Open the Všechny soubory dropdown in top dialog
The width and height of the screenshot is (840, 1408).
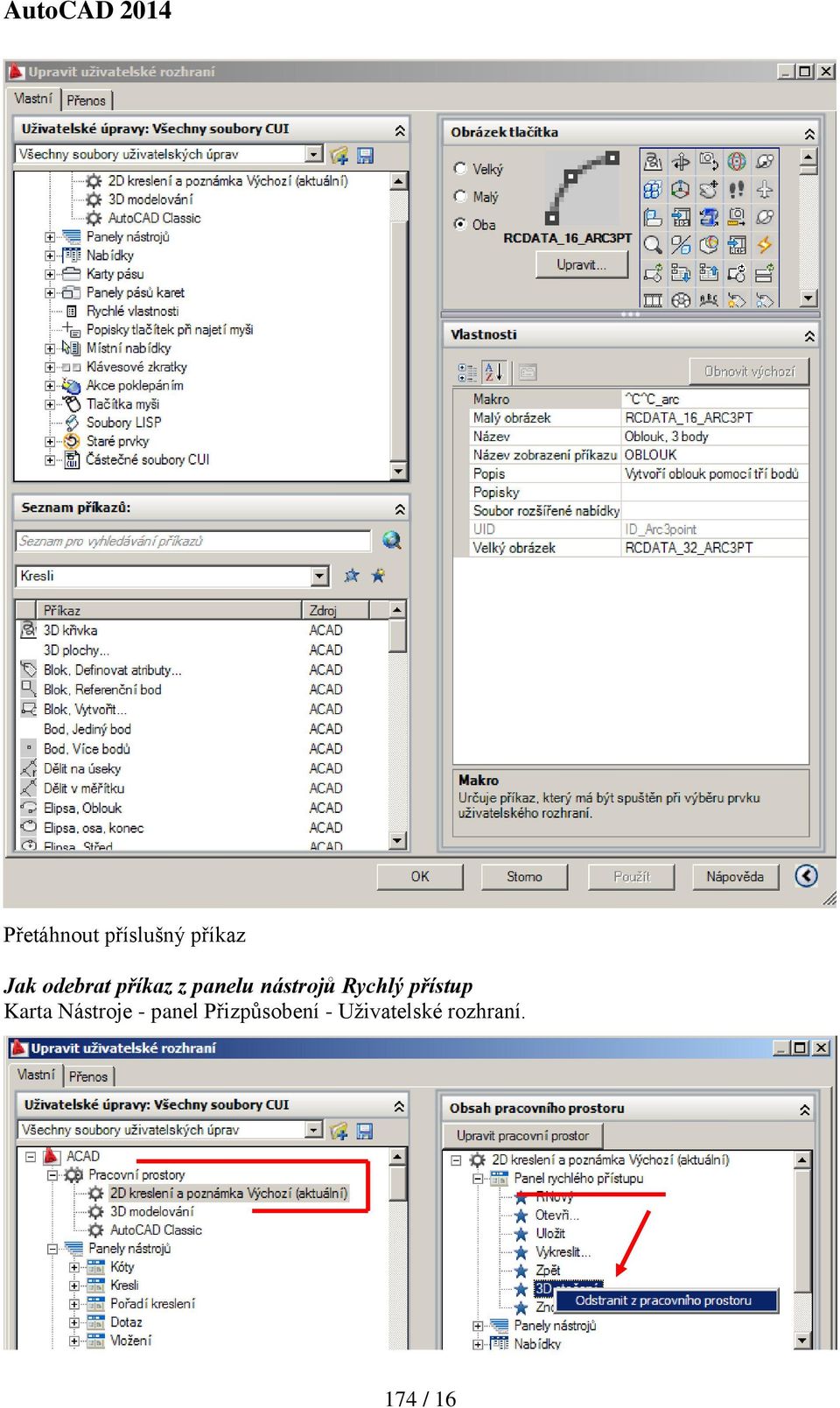click(x=315, y=154)
